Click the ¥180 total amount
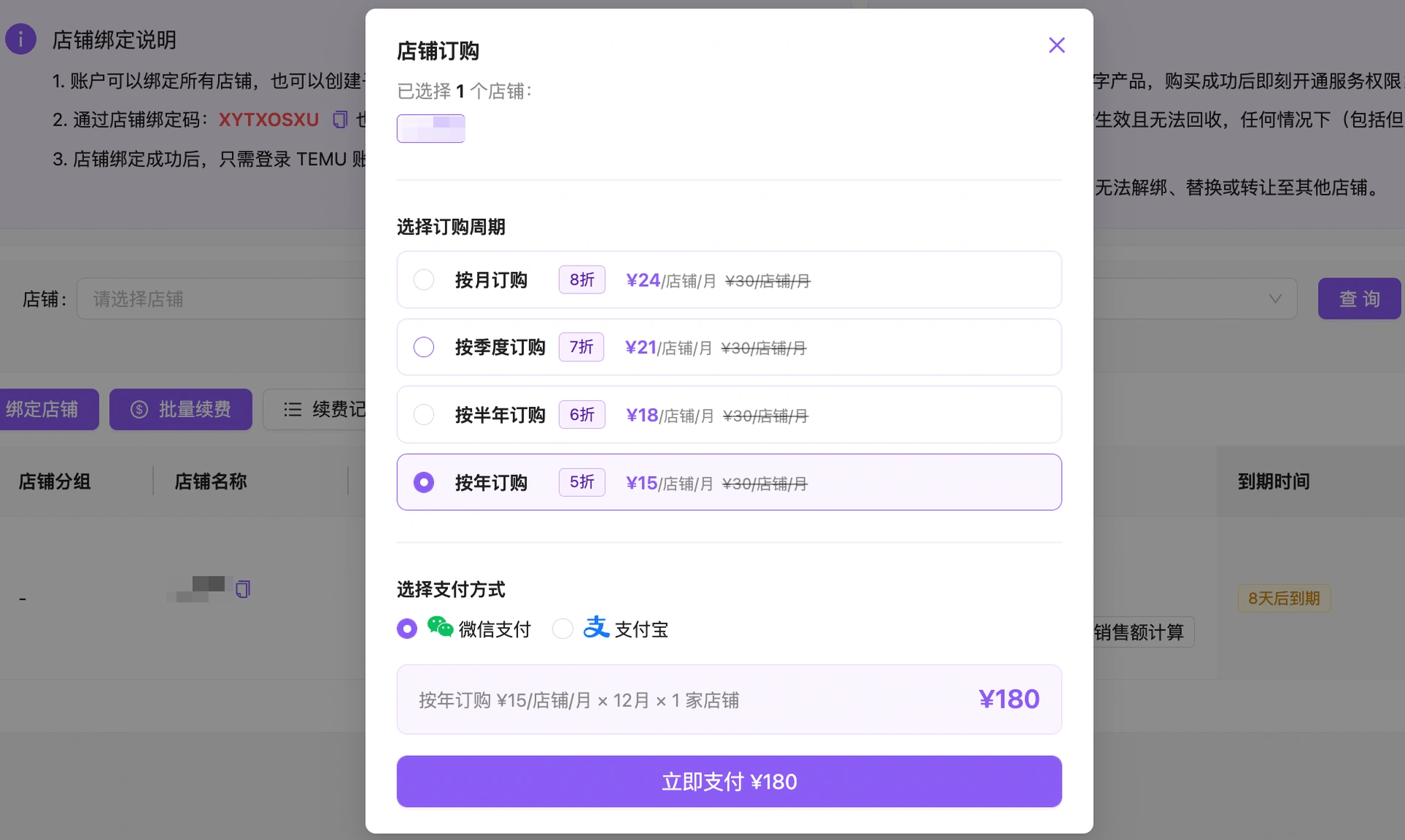The width and height of the screenshot is (1405, 840). pos(1009,700)
